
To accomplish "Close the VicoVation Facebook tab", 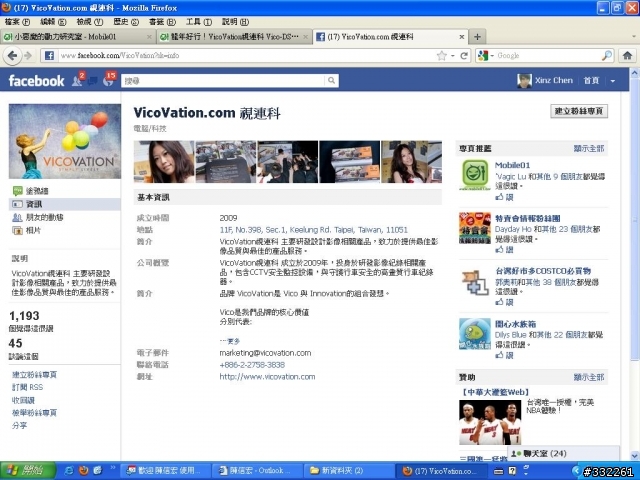I will click(x=462, y=37).
